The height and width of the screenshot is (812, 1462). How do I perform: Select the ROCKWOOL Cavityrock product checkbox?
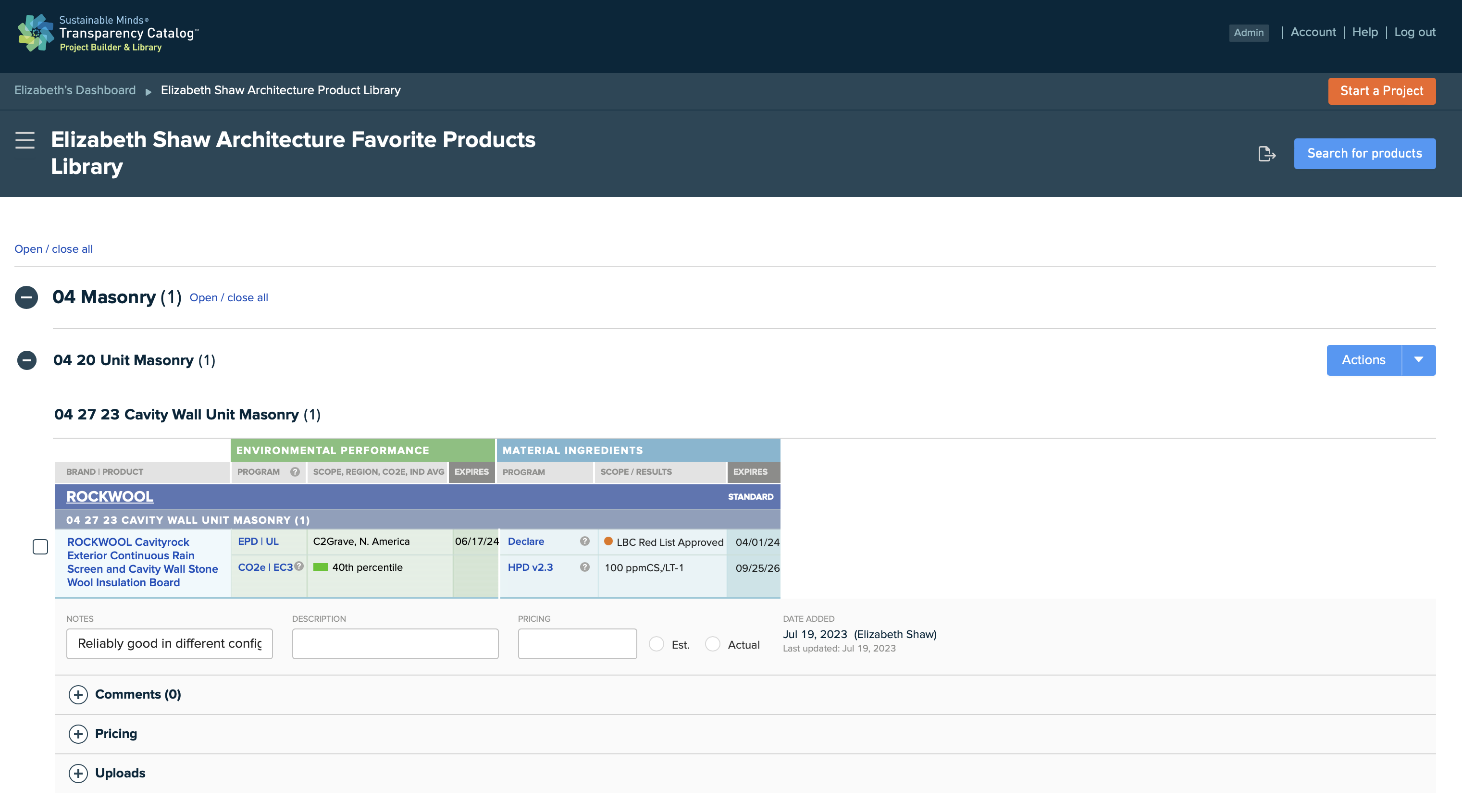pos(40,546)
